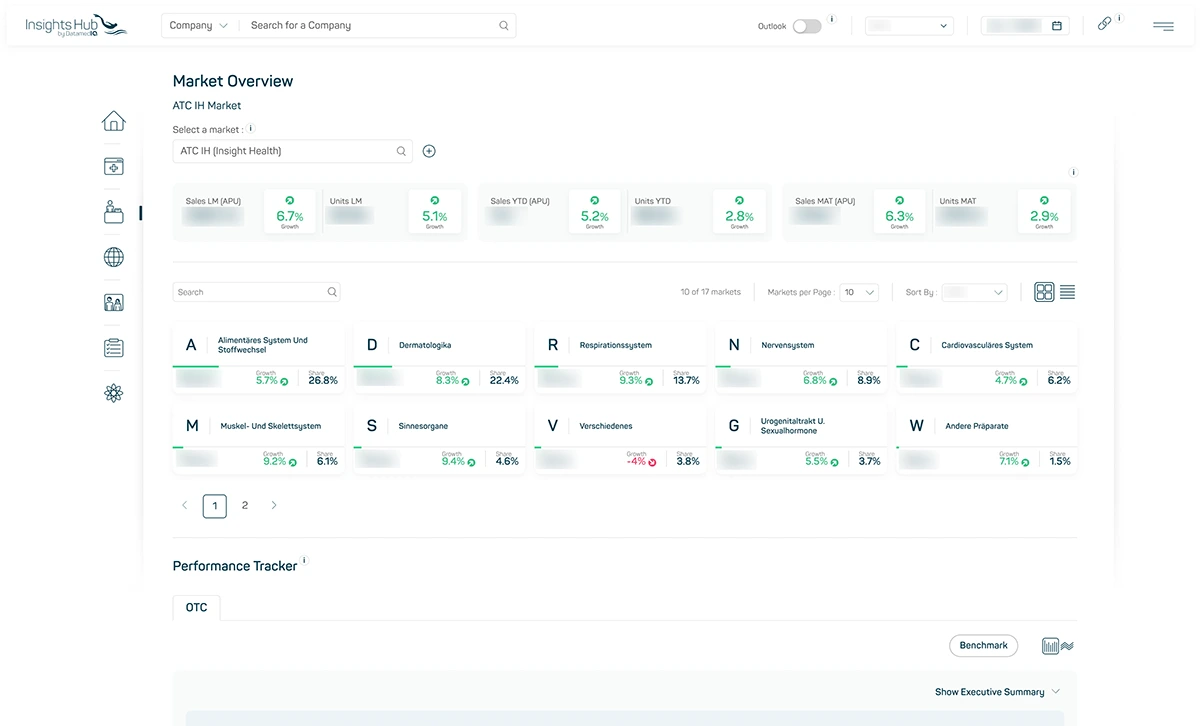Image resolution: width=1200 pixels, height=726 pixels.
Task: Expand Show Executive Summary
Action: [x=997, y=692]
